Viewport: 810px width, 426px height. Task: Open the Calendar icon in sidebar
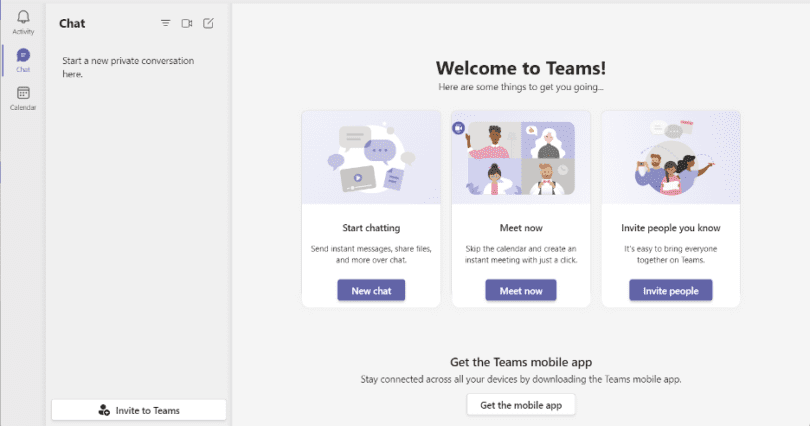(x=23, y=93)
